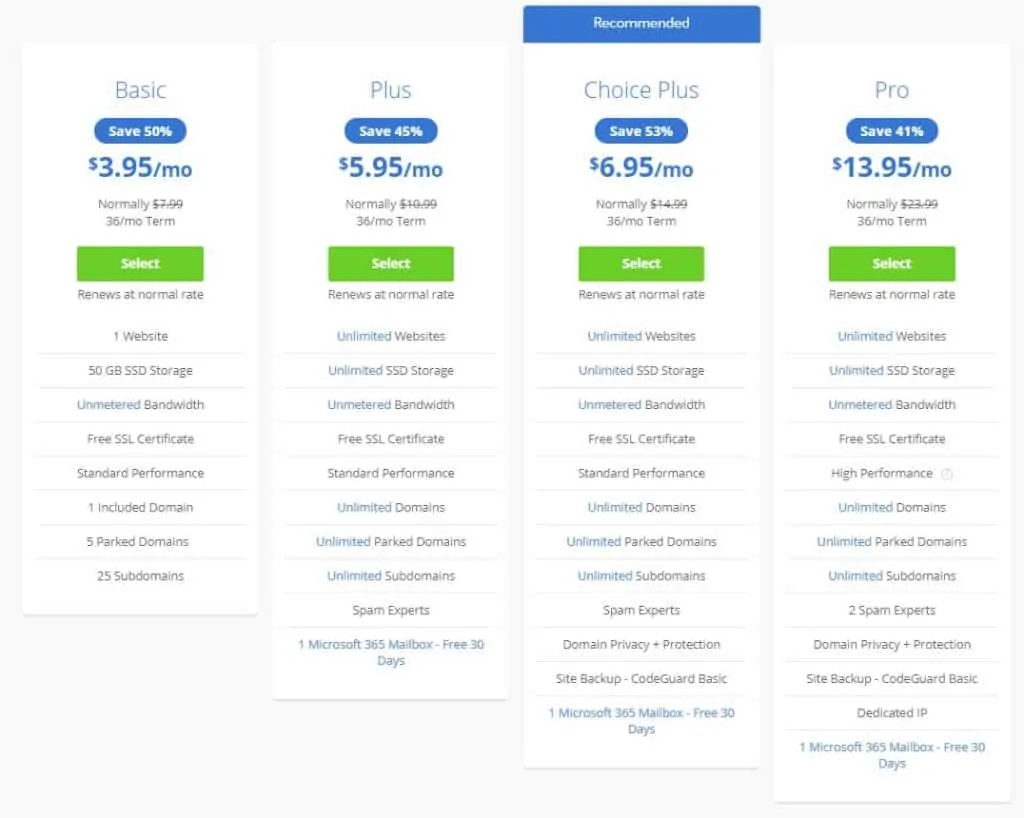Click the help icon next to High Performance

click(947, 473)
